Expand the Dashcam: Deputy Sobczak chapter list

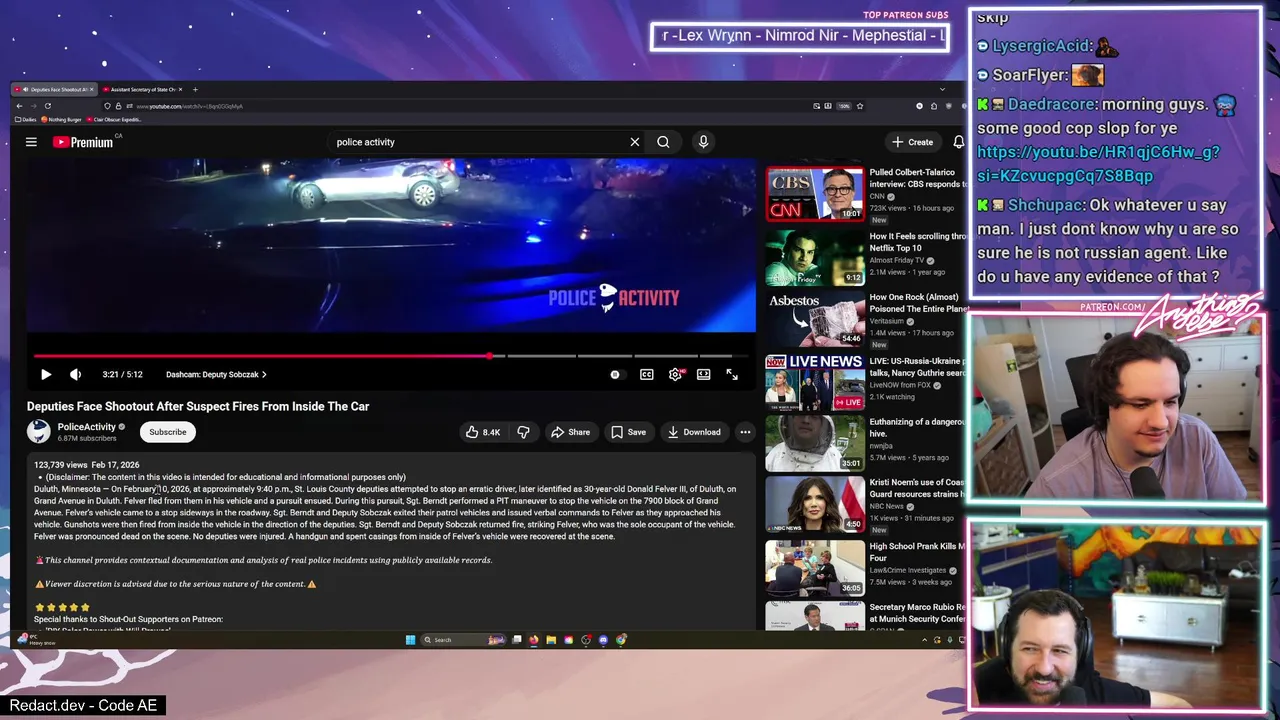217,374
